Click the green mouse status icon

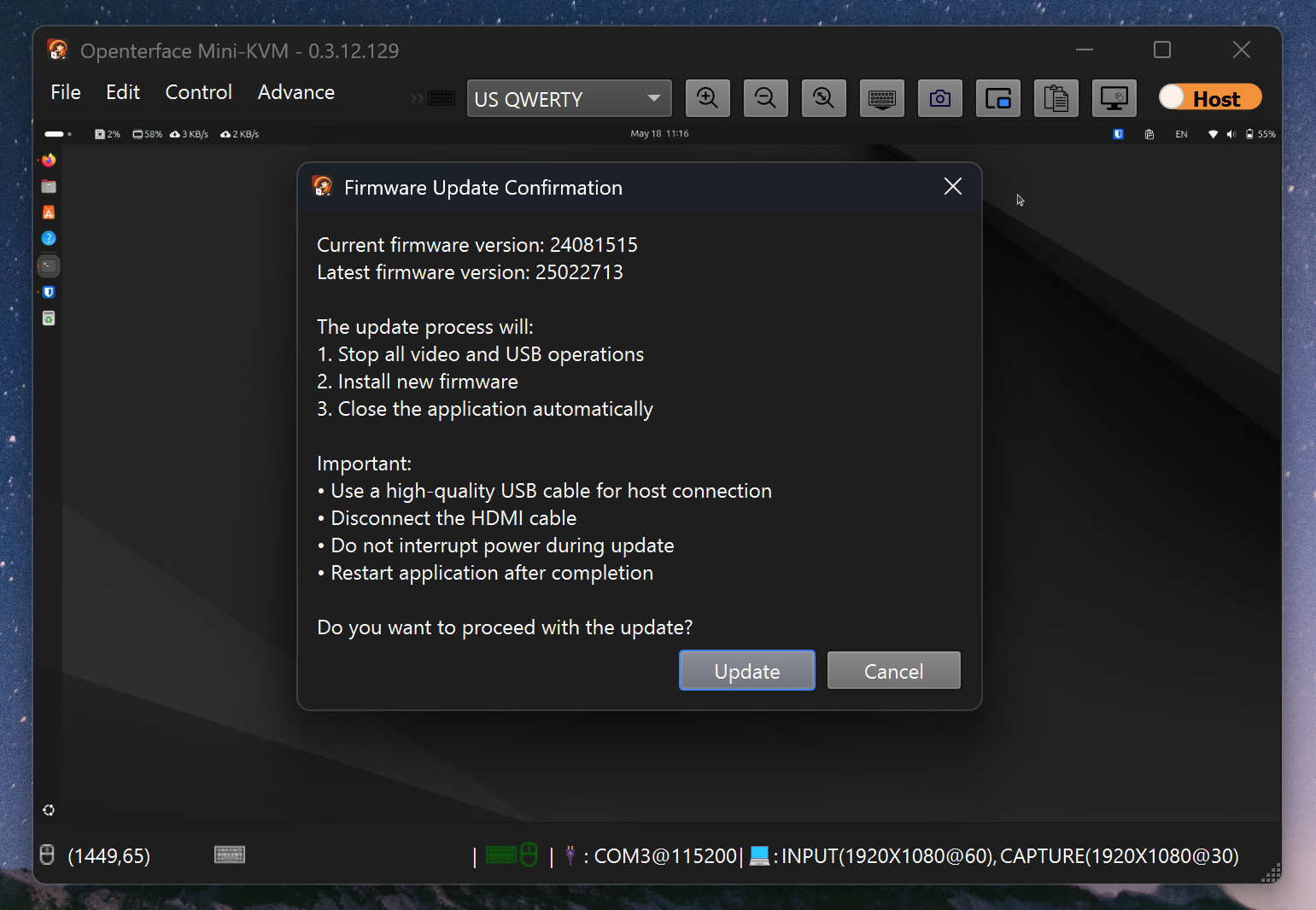point(529,855)
